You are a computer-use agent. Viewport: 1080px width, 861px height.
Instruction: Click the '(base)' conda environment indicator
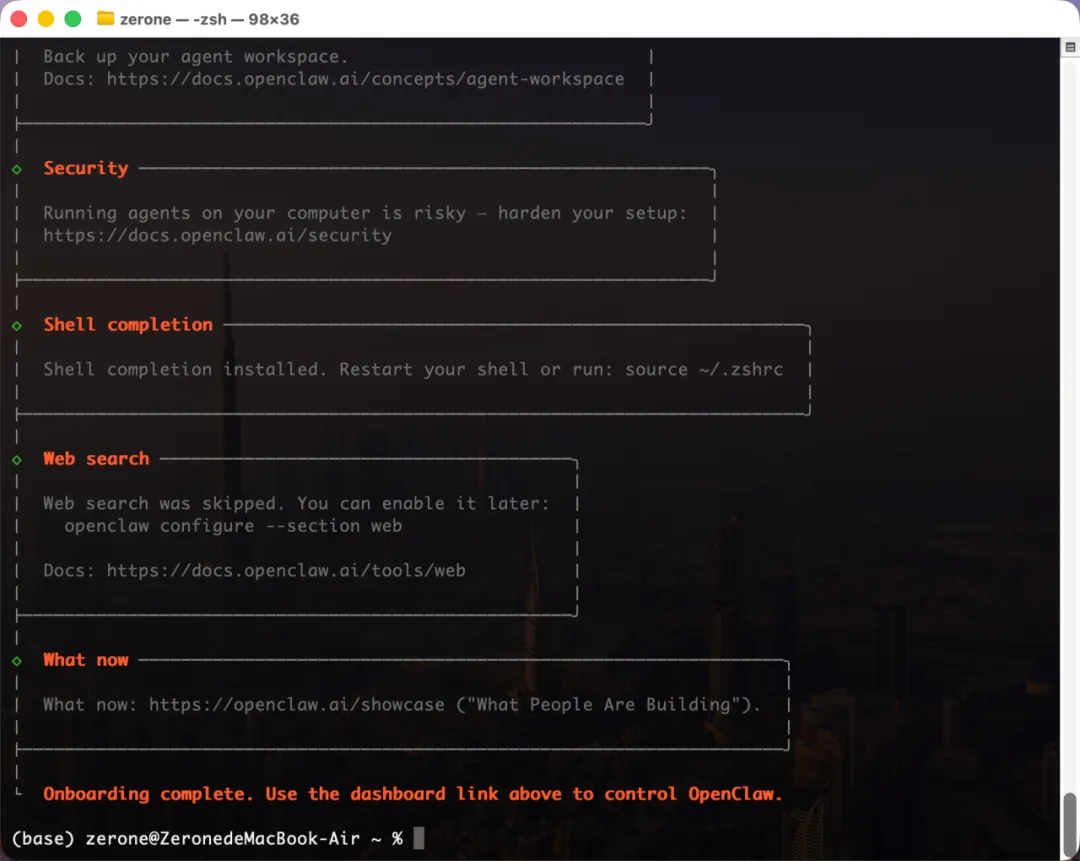click(x=43, y=839)
